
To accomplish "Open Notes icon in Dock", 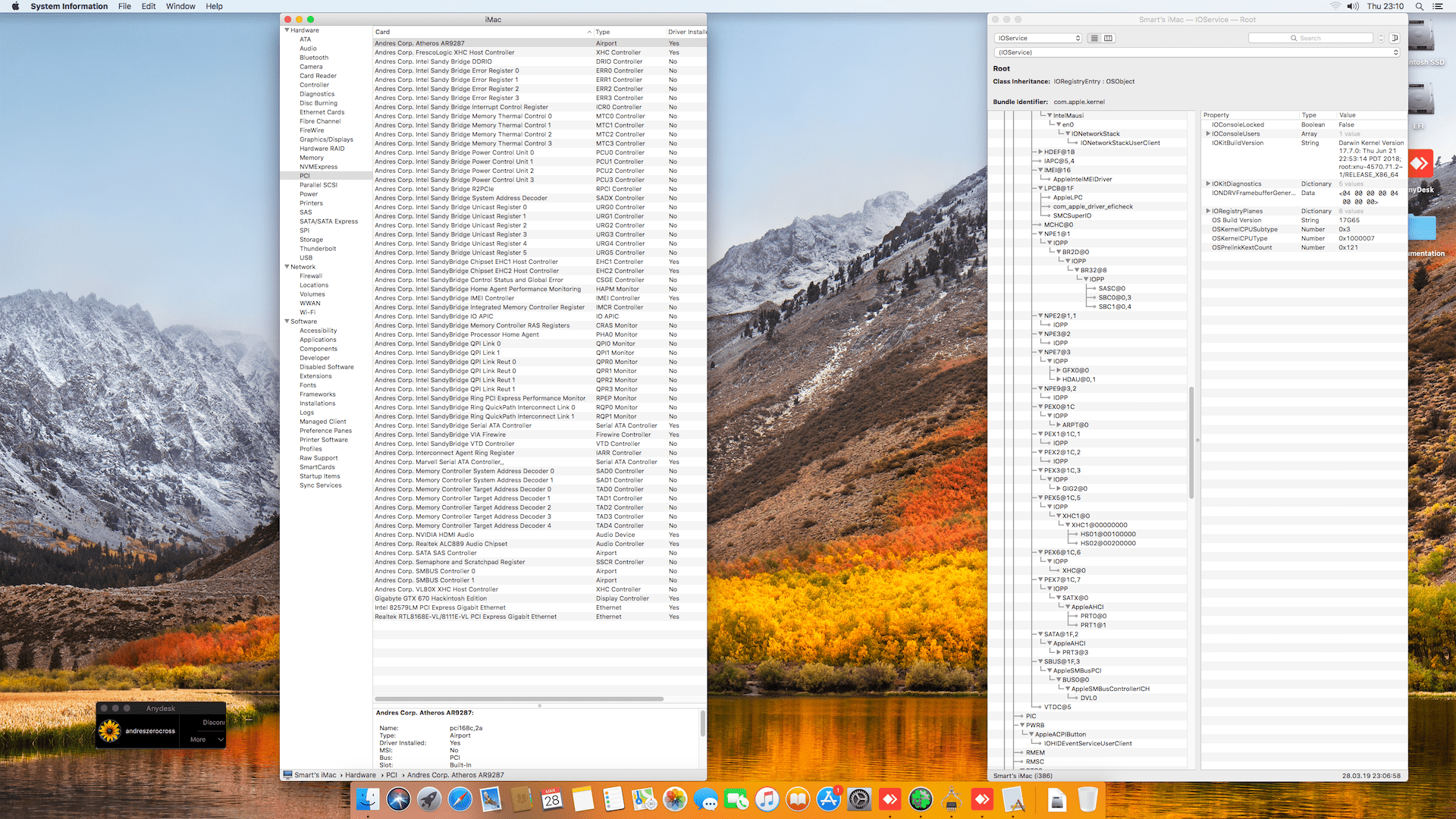I will pos(583,799).
